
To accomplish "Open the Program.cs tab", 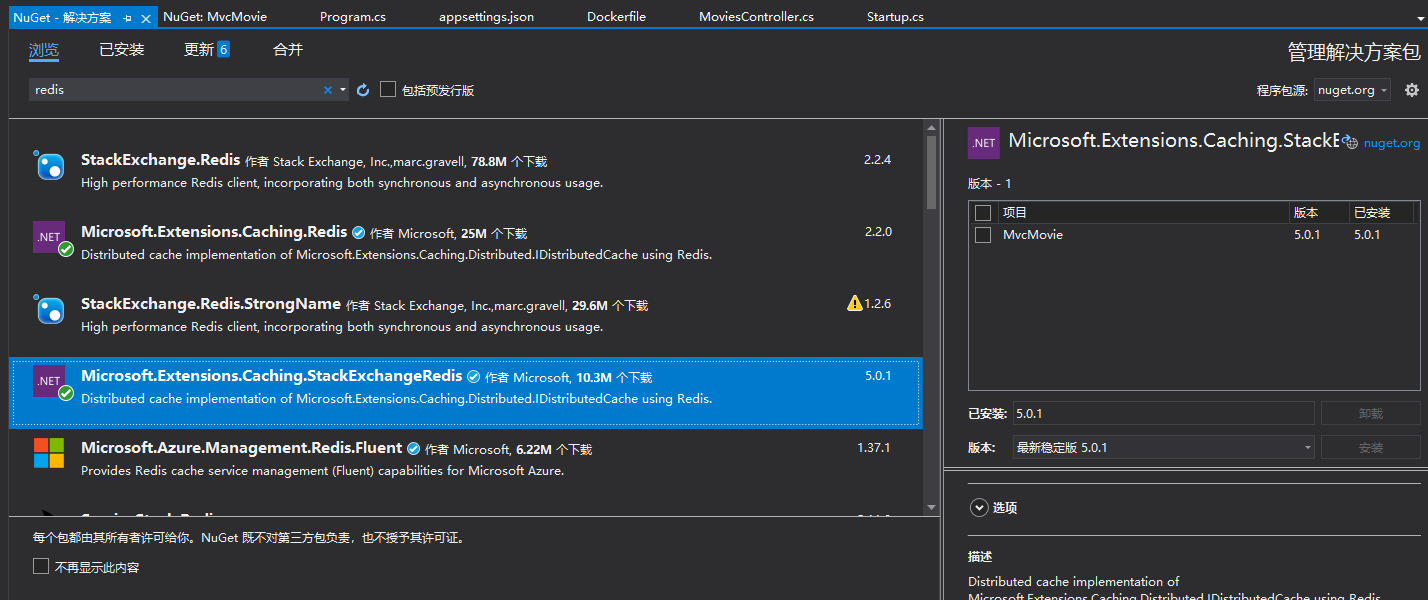I will [x=352, y=17].
